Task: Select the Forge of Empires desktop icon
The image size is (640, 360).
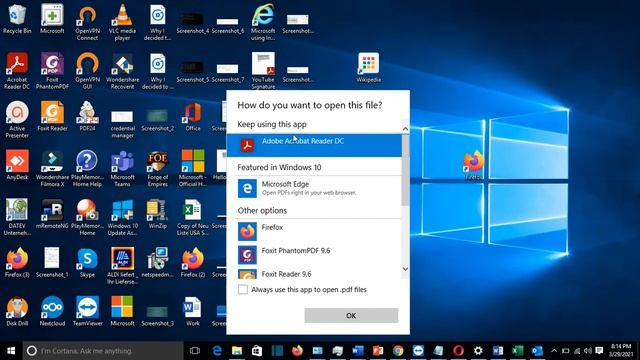Action: tap(158, 169)
